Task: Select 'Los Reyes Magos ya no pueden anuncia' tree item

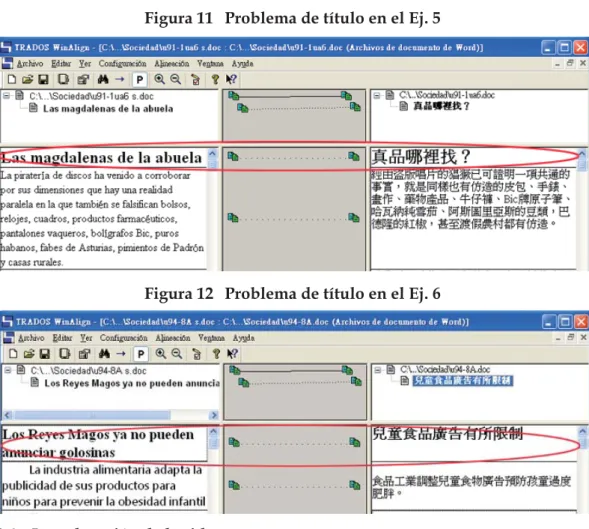Action: click(x=132, y=383)
